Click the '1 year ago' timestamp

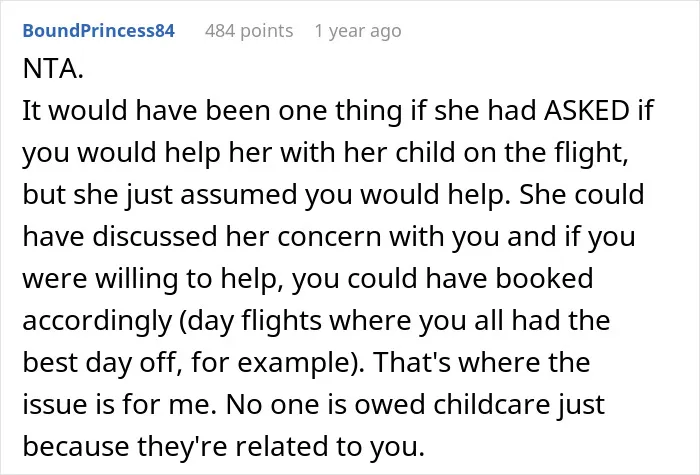pyautogui.click(x=358, y=31)
